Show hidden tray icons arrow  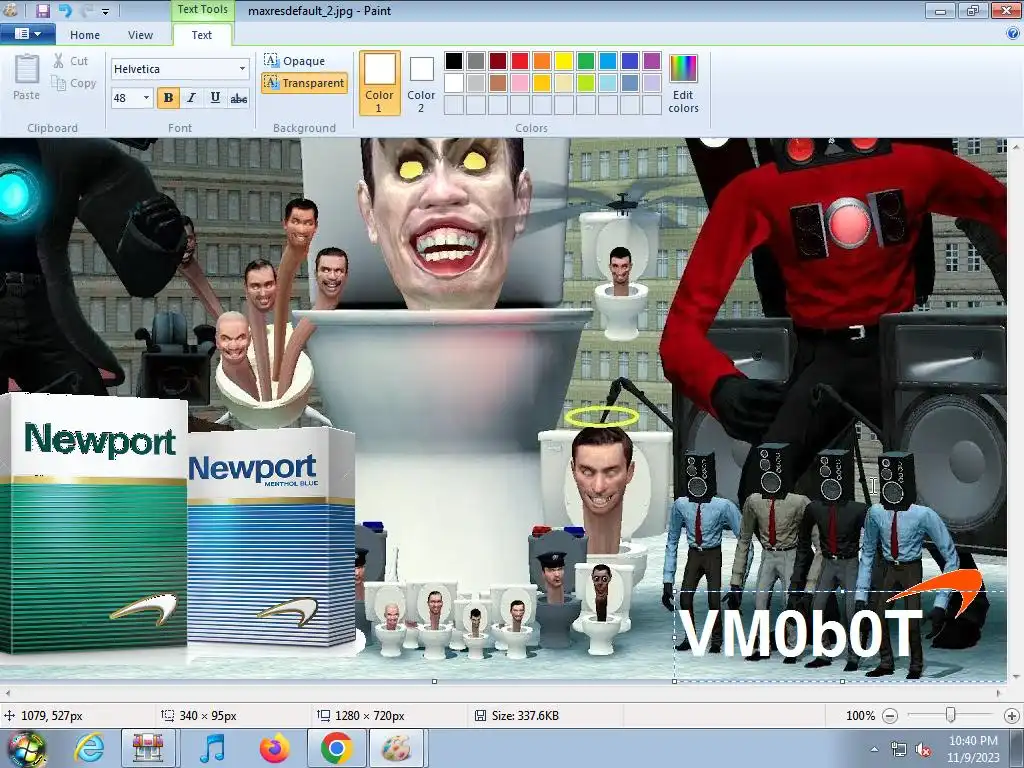(874, 750)
